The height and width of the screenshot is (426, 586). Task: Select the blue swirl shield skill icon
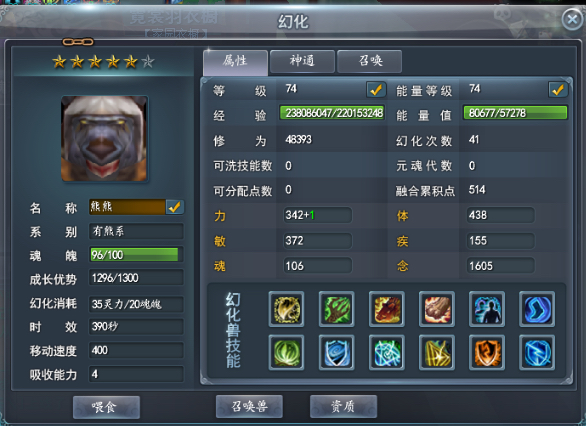coord(336,352)
